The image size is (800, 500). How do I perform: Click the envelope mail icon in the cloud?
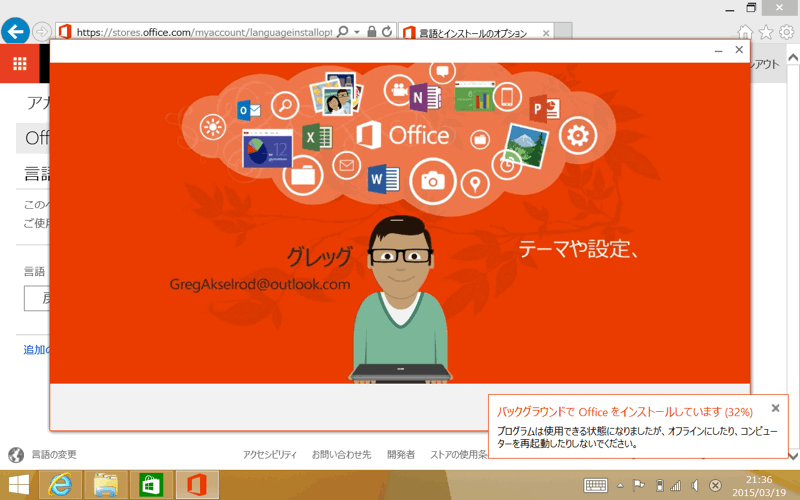346,166
